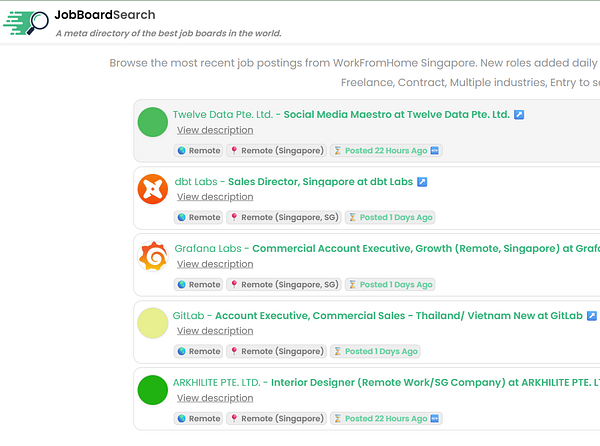Click pin icon in GitLab location tag
Viewport: 600px width, 446px height.
[234, 351]
